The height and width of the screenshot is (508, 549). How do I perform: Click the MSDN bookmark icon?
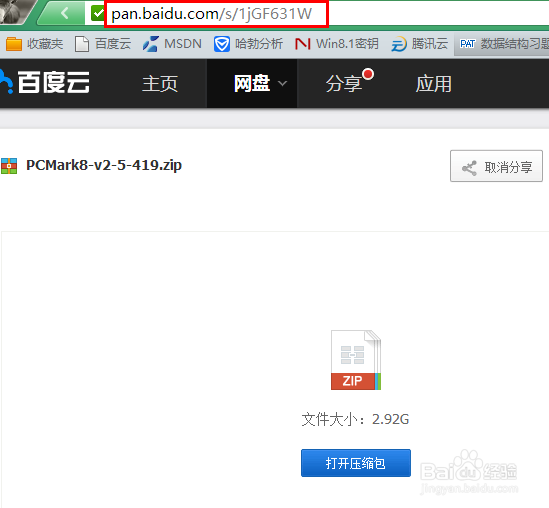[x=151, y=44]
